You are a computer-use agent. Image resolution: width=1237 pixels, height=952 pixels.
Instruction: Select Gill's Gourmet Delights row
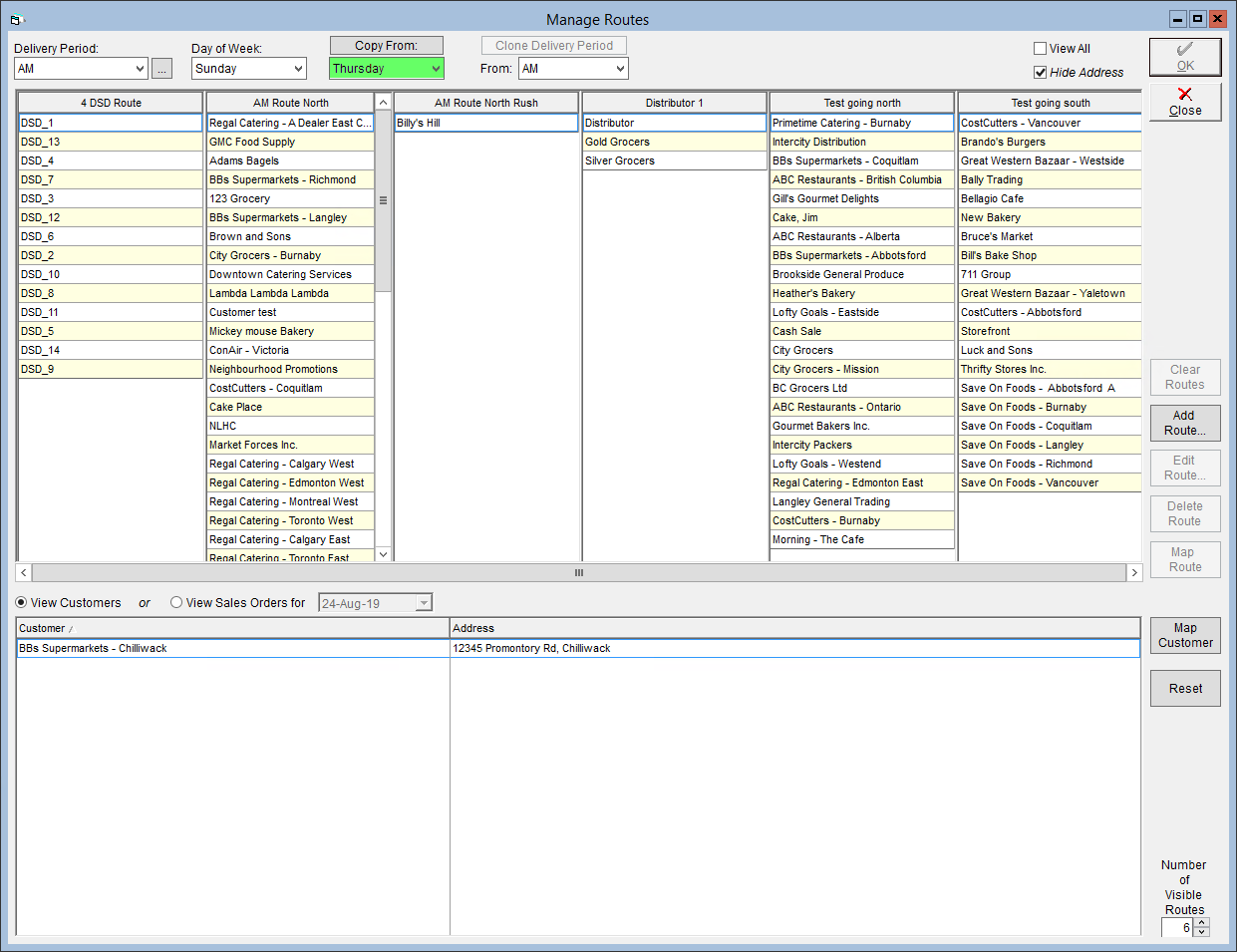pyautogui.click(x=862, y=198)
